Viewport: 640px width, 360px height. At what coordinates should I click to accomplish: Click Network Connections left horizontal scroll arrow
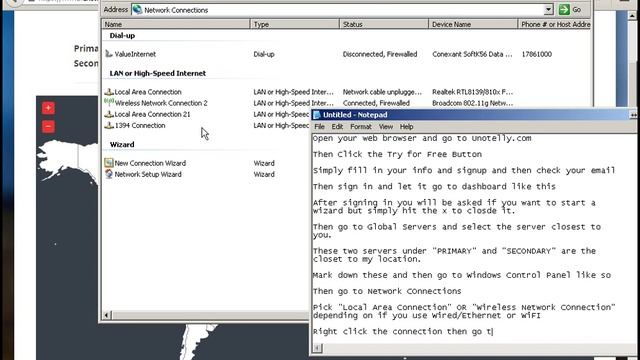click(107, 315)
